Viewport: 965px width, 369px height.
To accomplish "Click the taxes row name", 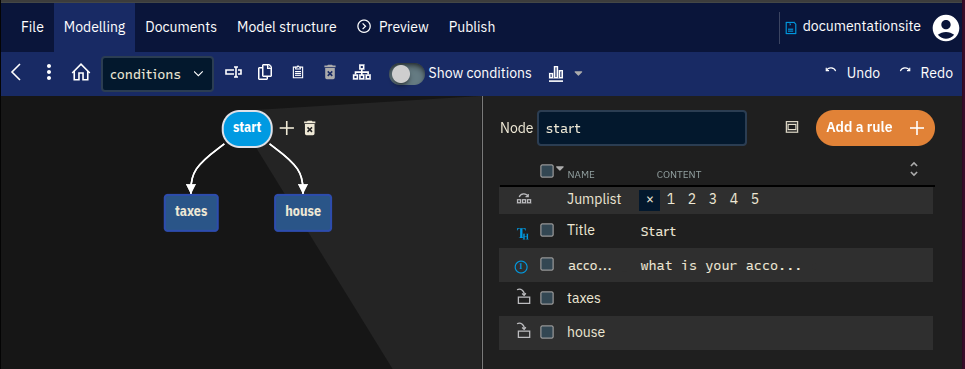I will coord(583,298).
